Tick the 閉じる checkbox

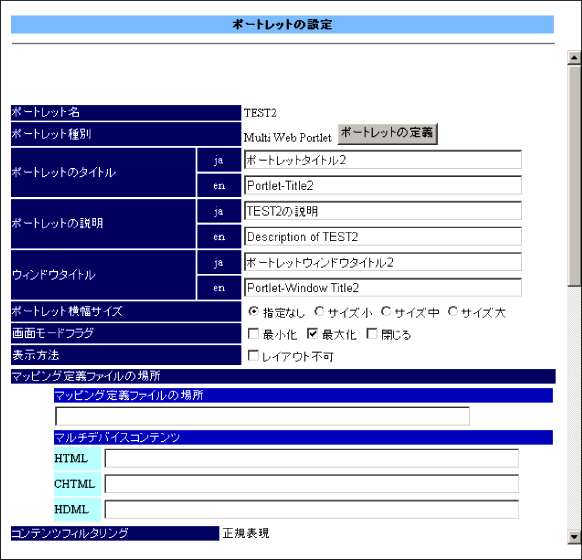372,334
